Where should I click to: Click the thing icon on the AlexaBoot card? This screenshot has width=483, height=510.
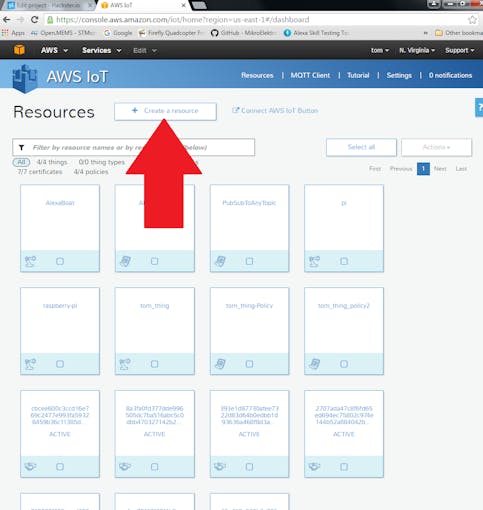tap(30, 261)
